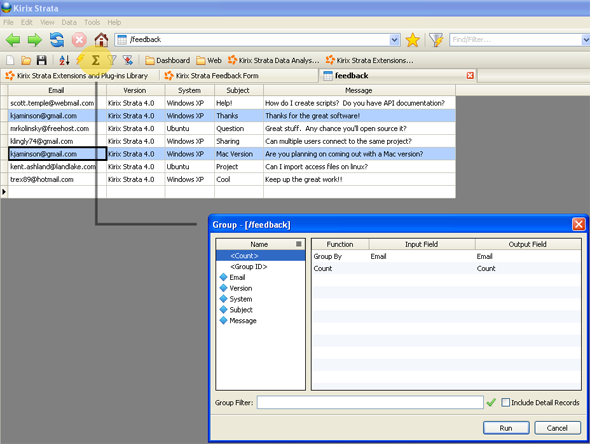The image size is (590, 444).
Task: Open Kirix Strata Data Analys... bookmark
Action: [274, 60]
